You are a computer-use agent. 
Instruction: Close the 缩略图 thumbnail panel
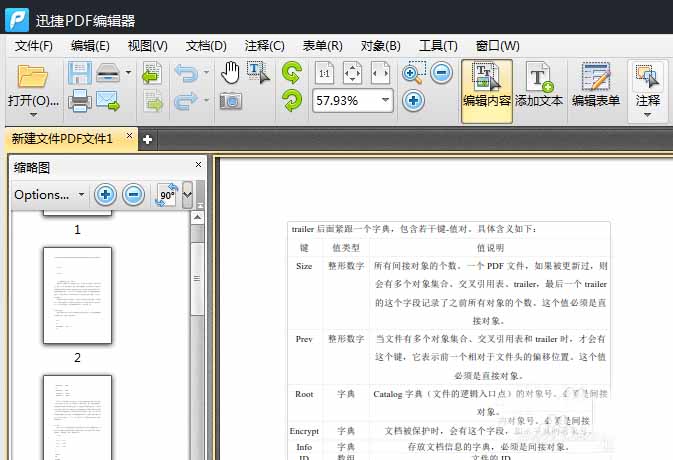(x=197, y=165)
